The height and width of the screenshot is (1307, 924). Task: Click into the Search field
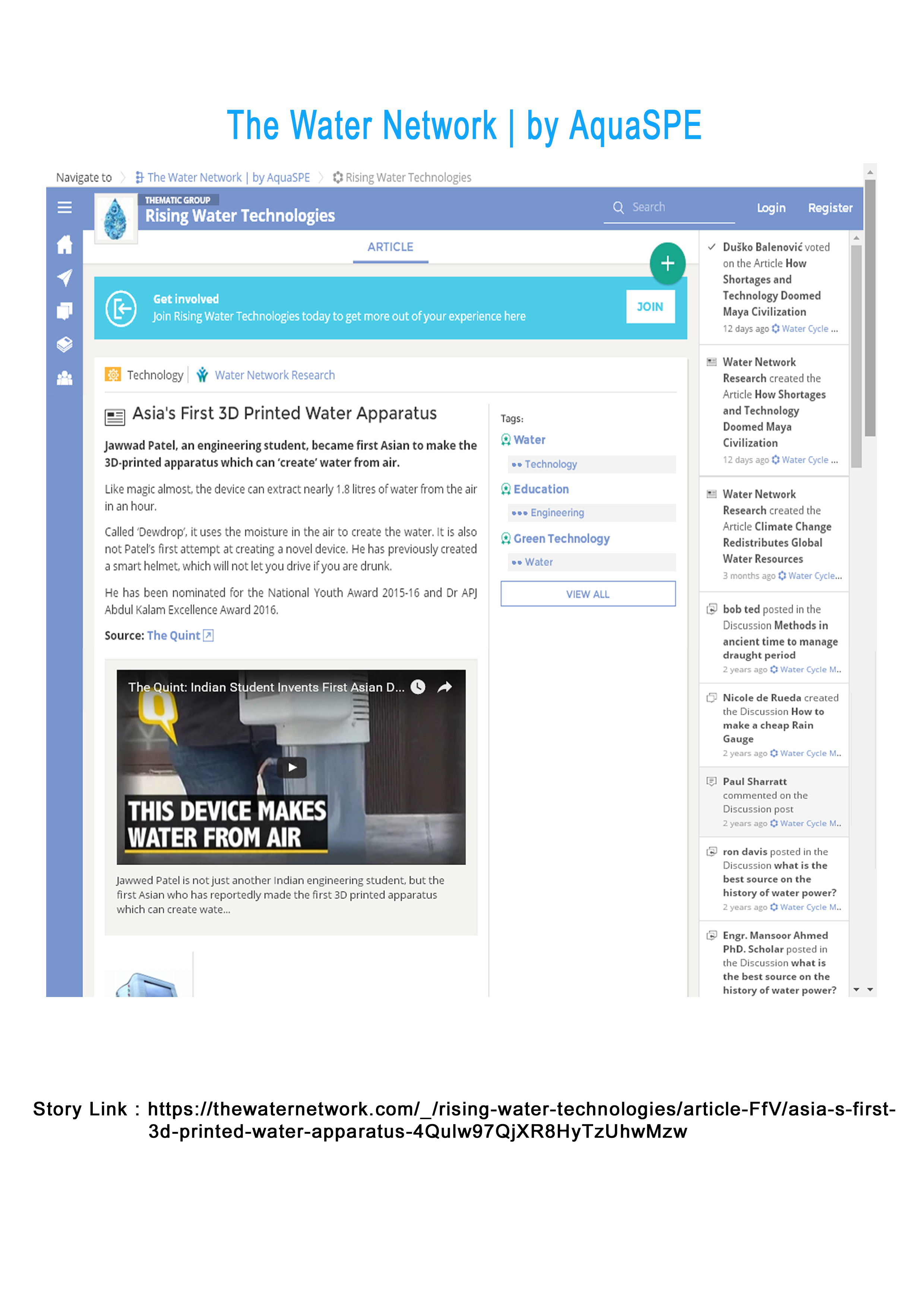coord(669,208)
